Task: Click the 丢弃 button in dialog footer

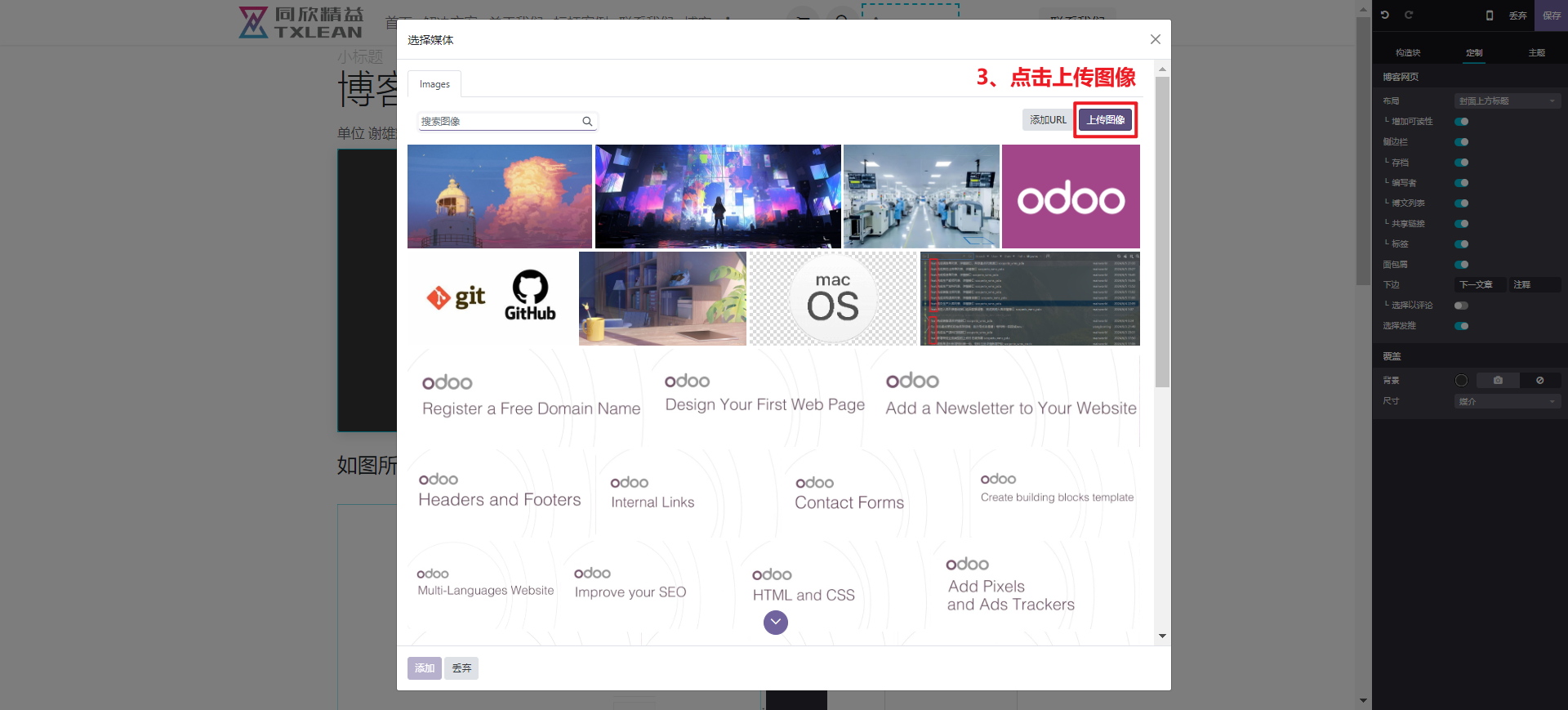Action: click(x=462, y=668)
